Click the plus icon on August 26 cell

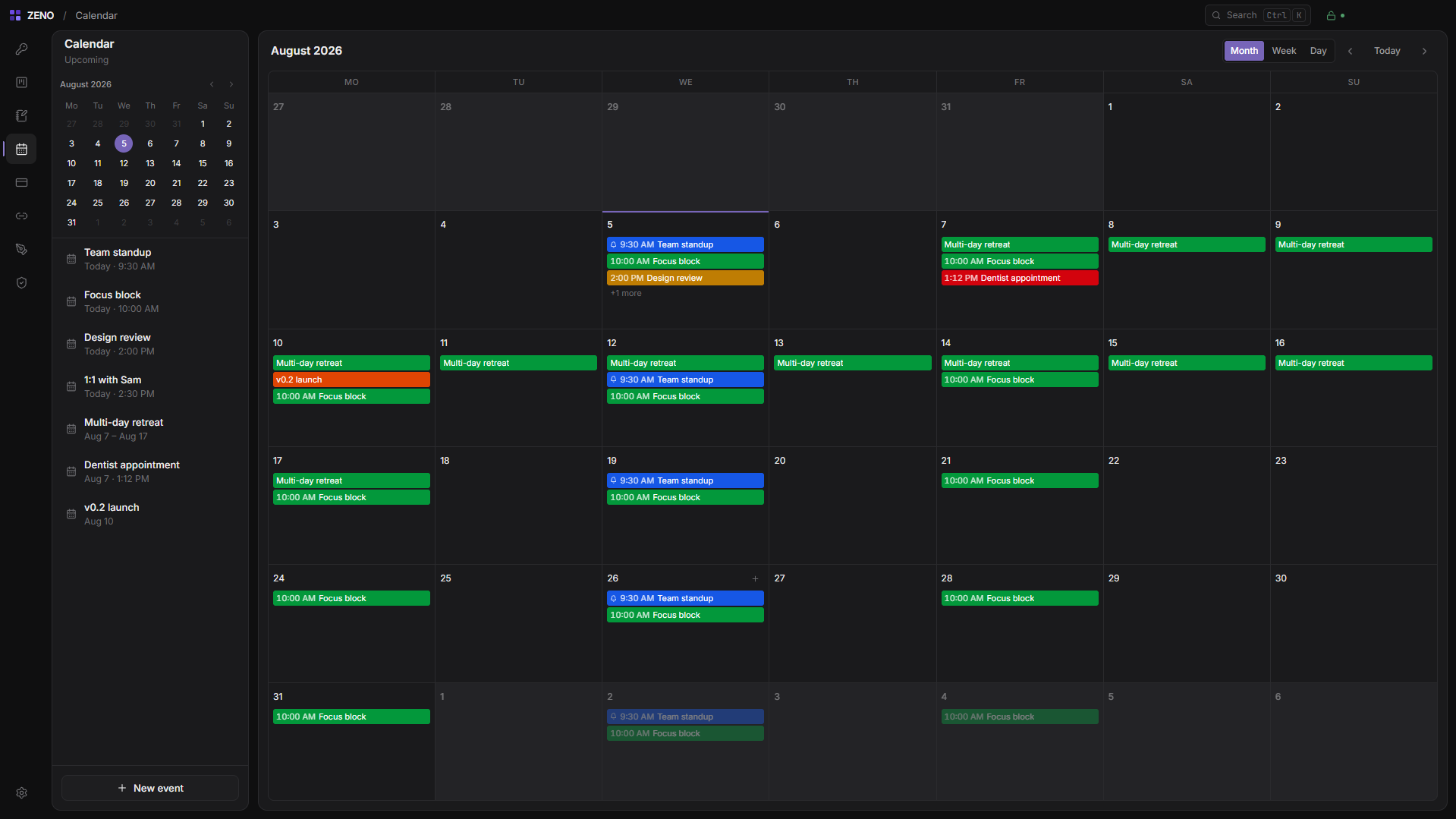coord(755,578)
